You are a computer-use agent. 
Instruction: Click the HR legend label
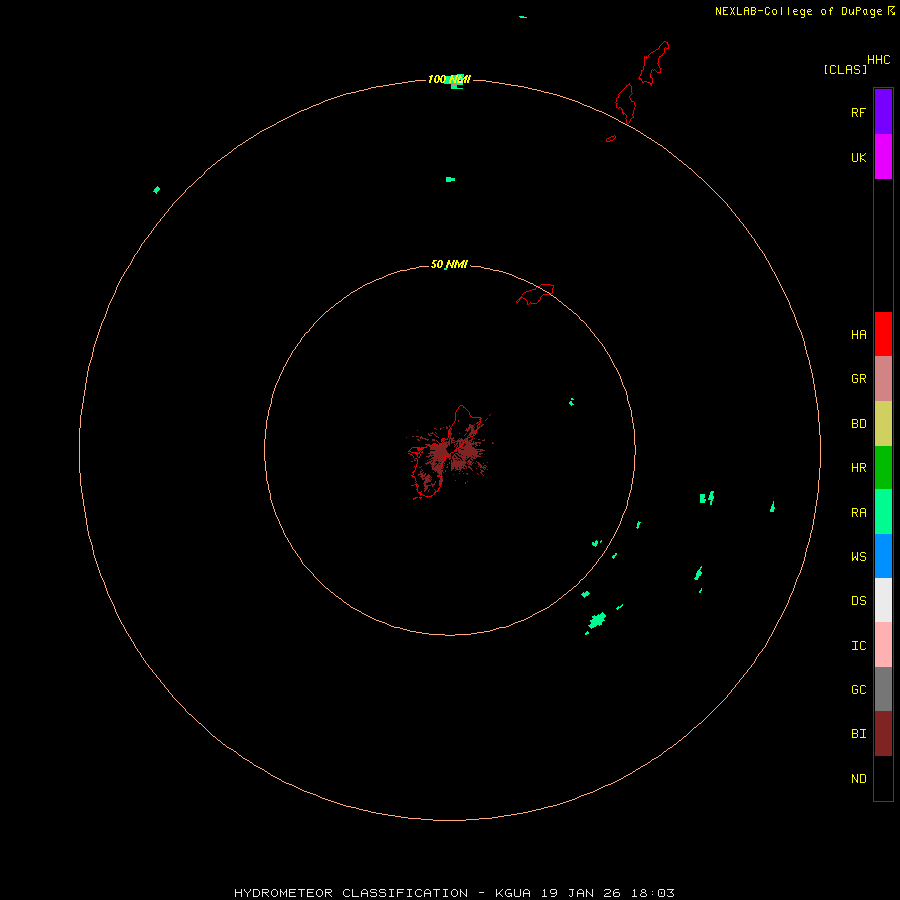click(858, 468)
